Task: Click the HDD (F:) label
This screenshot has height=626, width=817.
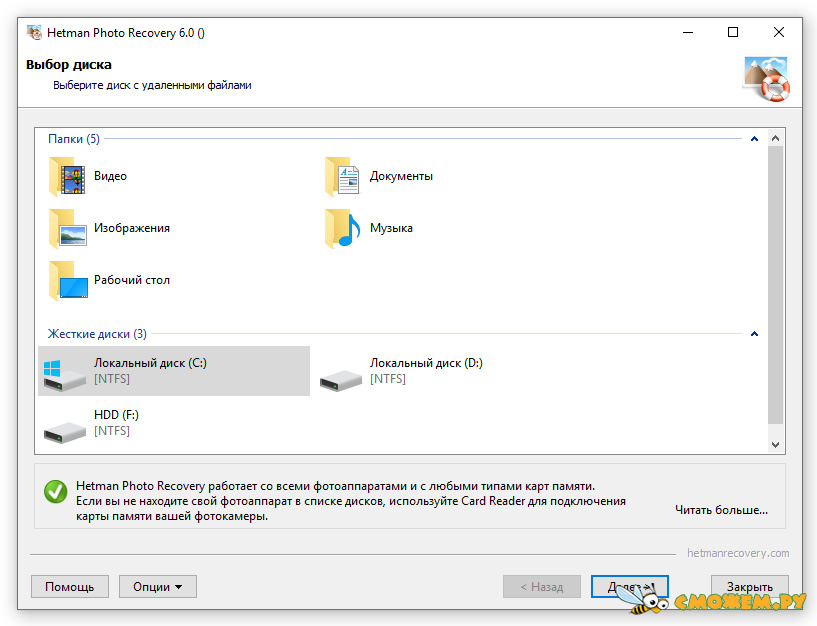Action: (x=116, y=415)
